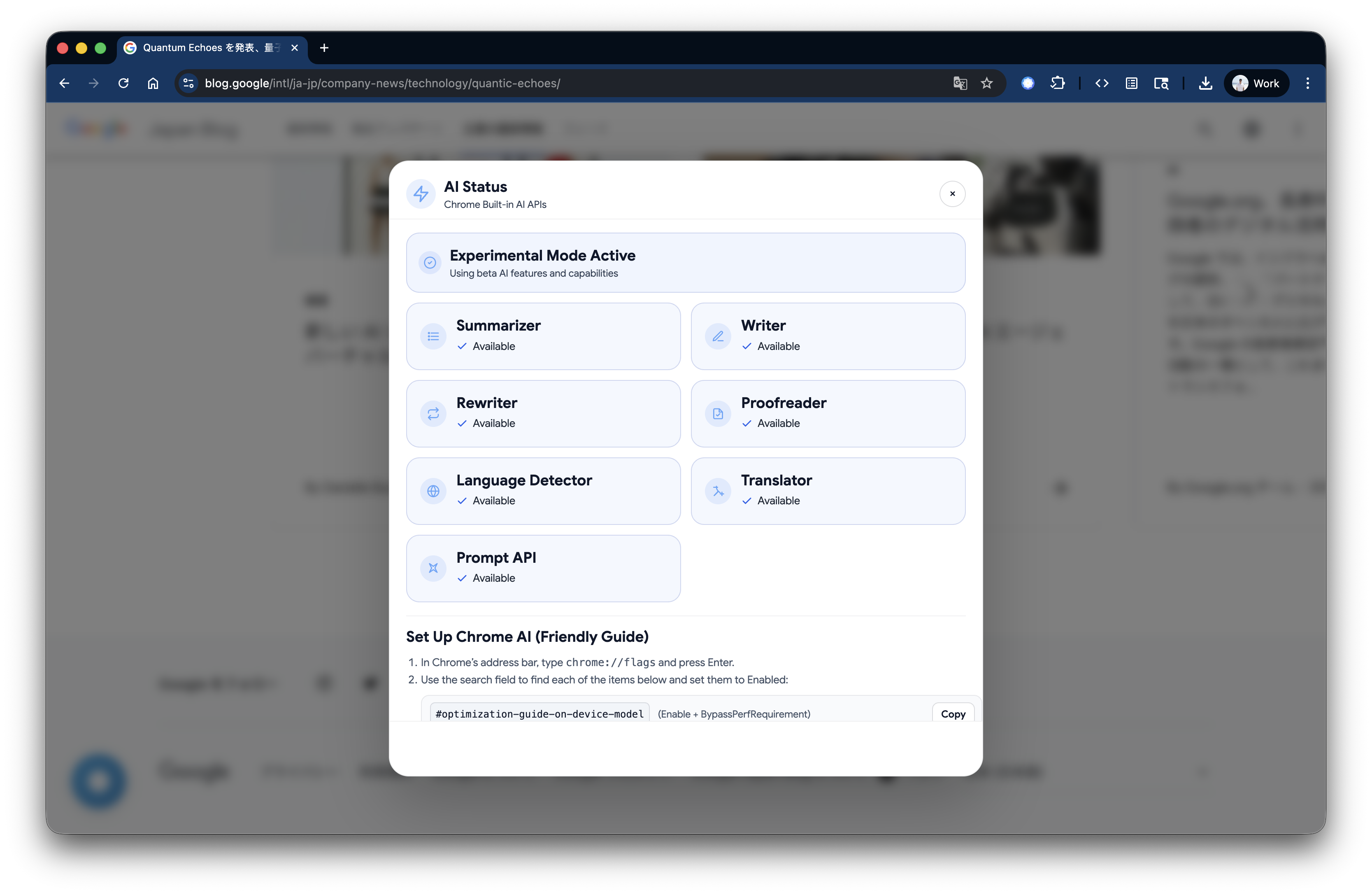Navigate back with the back arrow

[64, 83]
